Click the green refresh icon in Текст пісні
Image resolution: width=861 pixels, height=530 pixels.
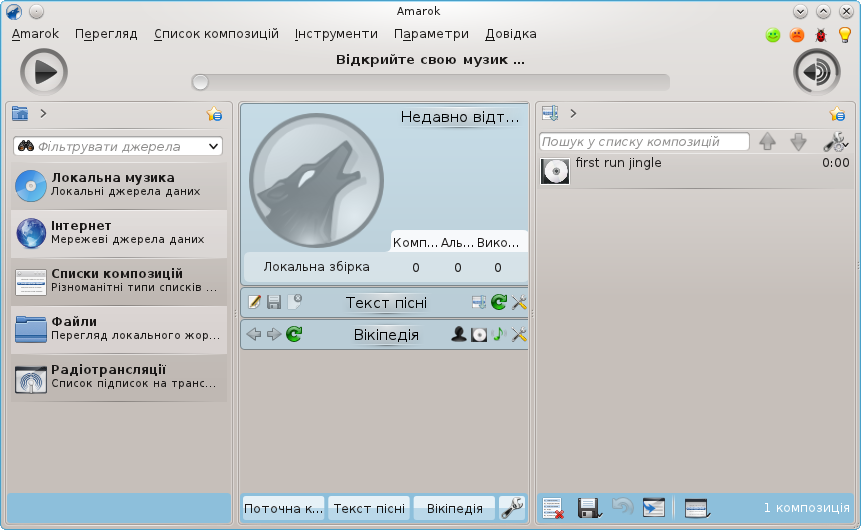[499, 302]
